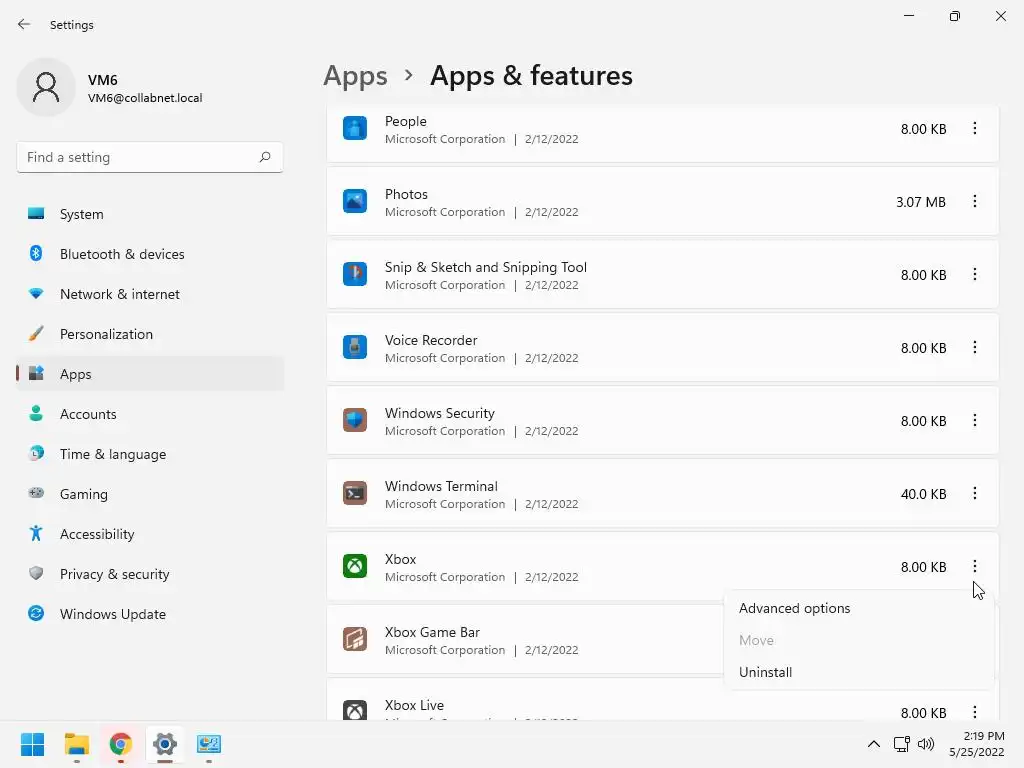Image resolution: width=1024 pixels, height=768 pixels.
Task: Choose Uninstall from the Xbox menu
Action: [x=765, y=672]
